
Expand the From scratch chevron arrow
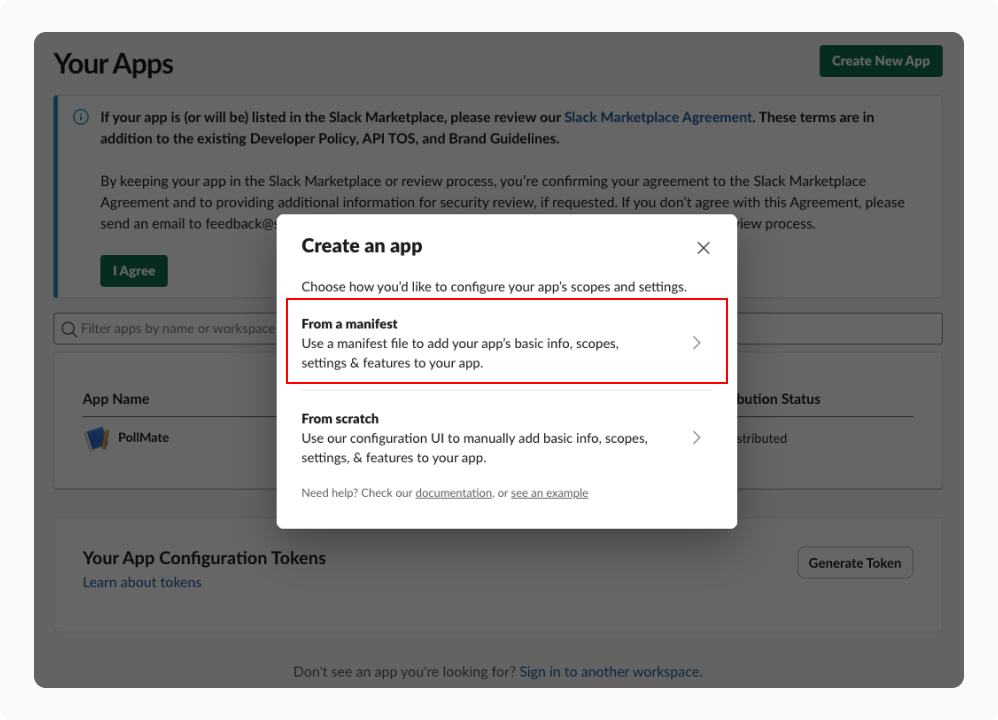696,438
